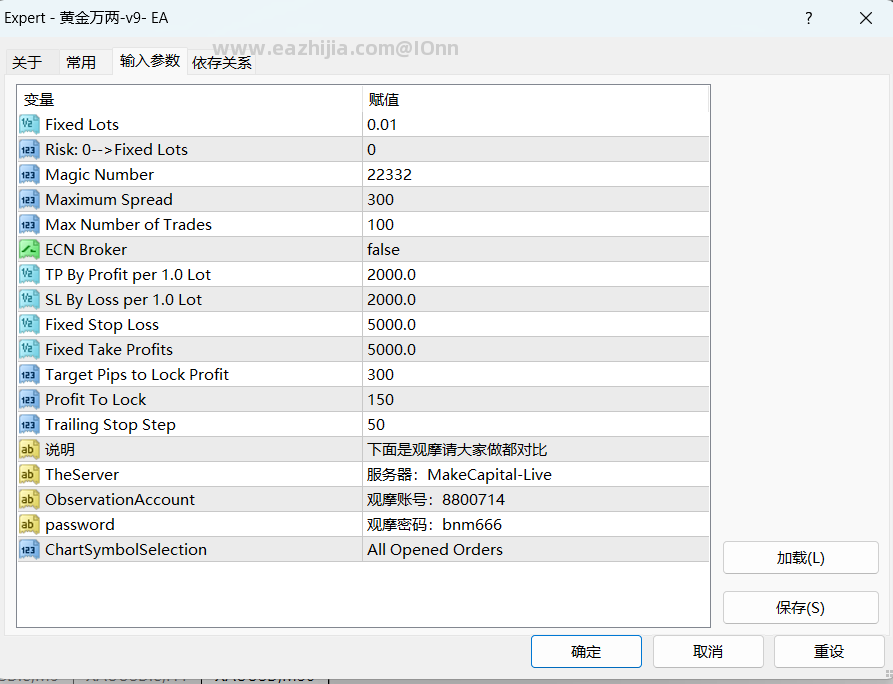
Task: Click the ChartSymbolSelection variable name
Action: (x=126, y=550)
